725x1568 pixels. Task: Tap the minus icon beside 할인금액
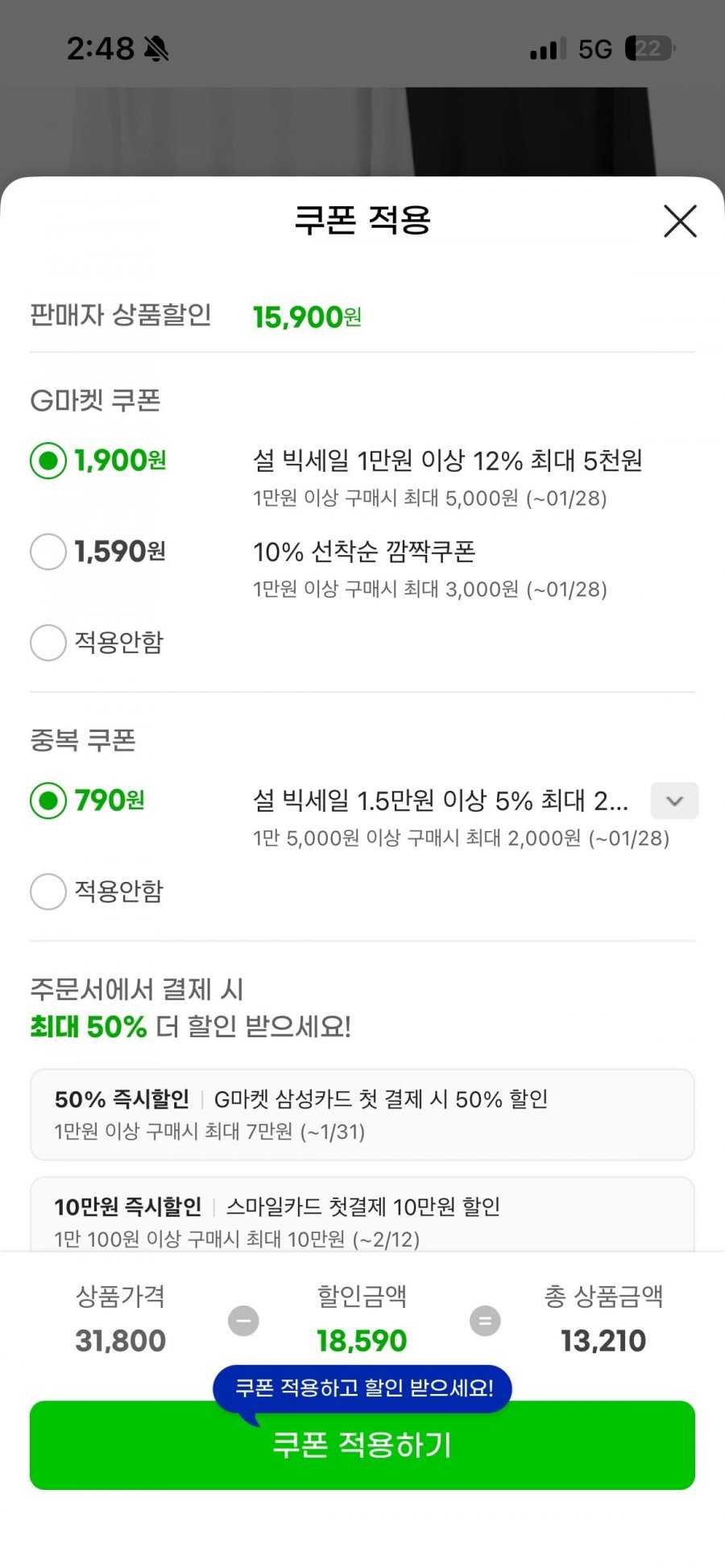point(243,1321)
